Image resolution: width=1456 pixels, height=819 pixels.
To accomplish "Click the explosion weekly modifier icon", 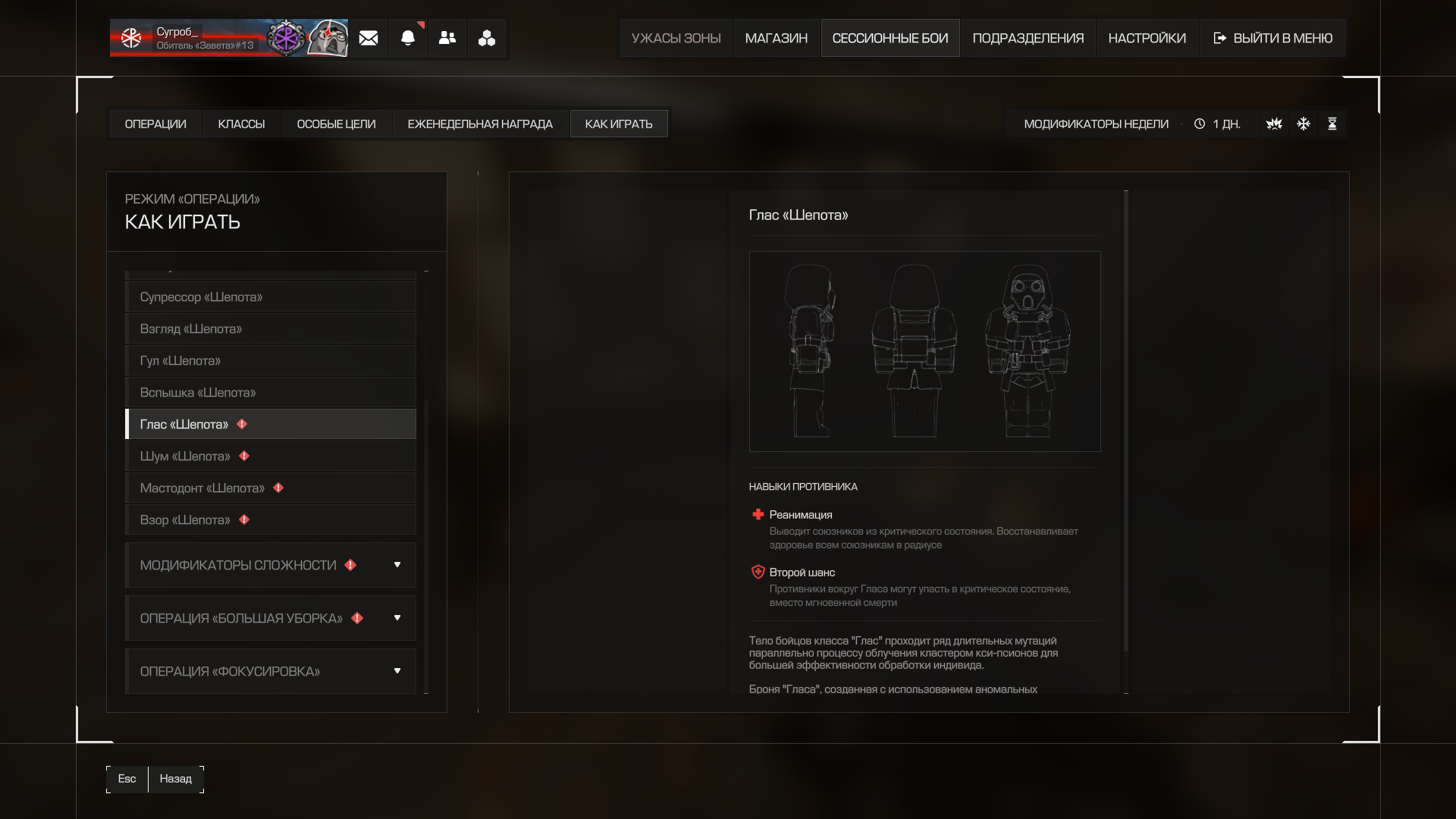I will (1274, 124).
